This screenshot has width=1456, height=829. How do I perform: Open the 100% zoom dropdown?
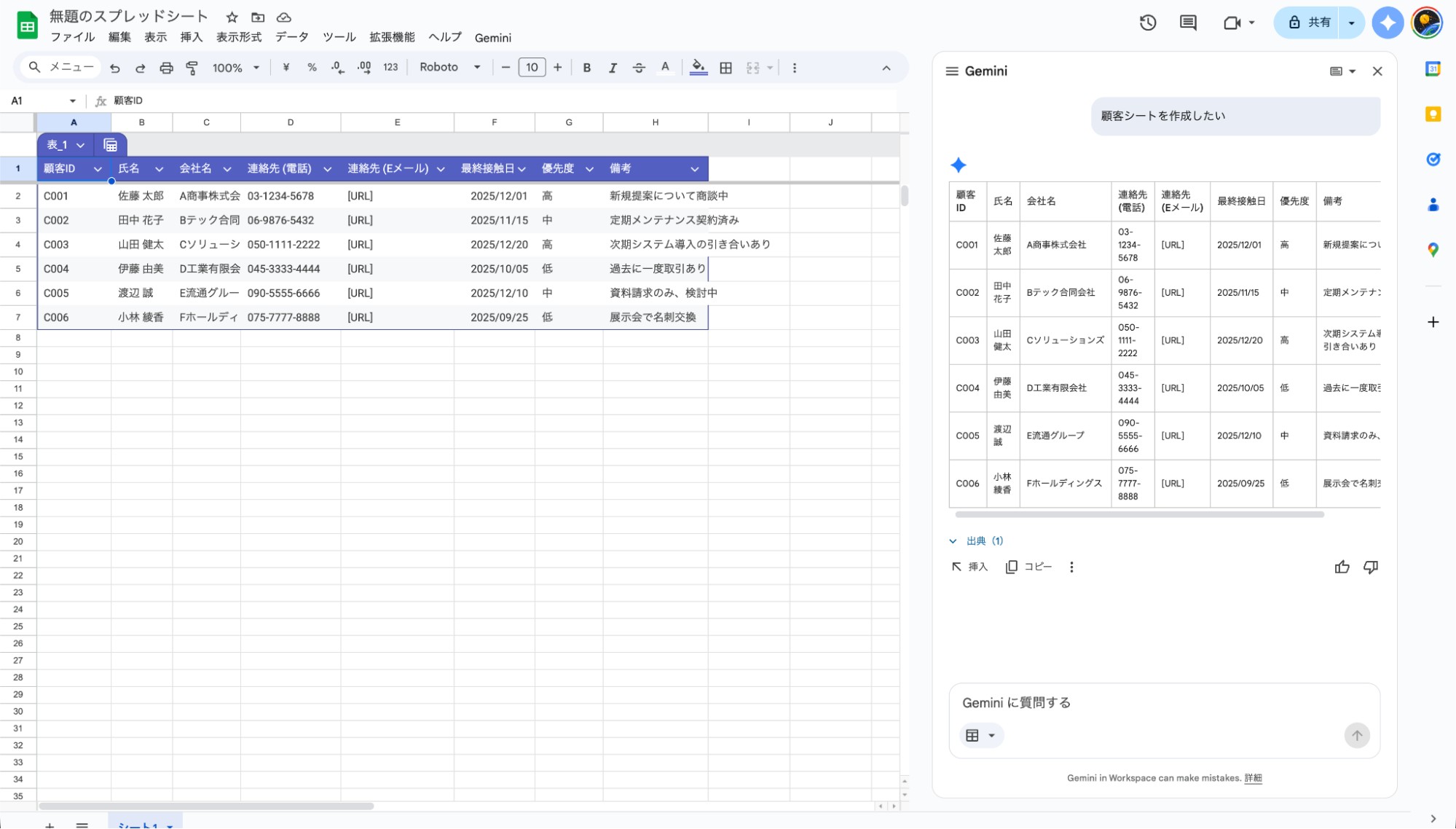(x=235, y=67)
